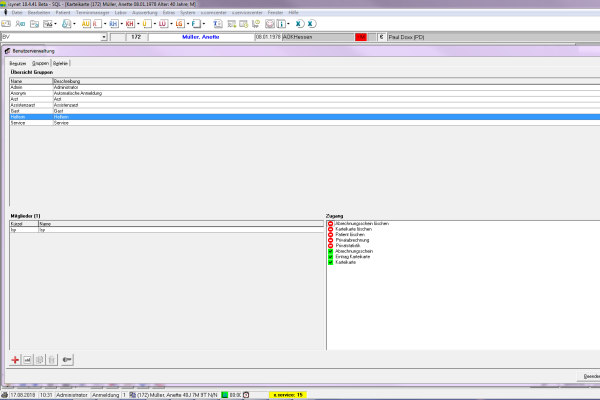The image size is (600, 400).
Task: Click the text document T icon
Action: click(218, 24)
